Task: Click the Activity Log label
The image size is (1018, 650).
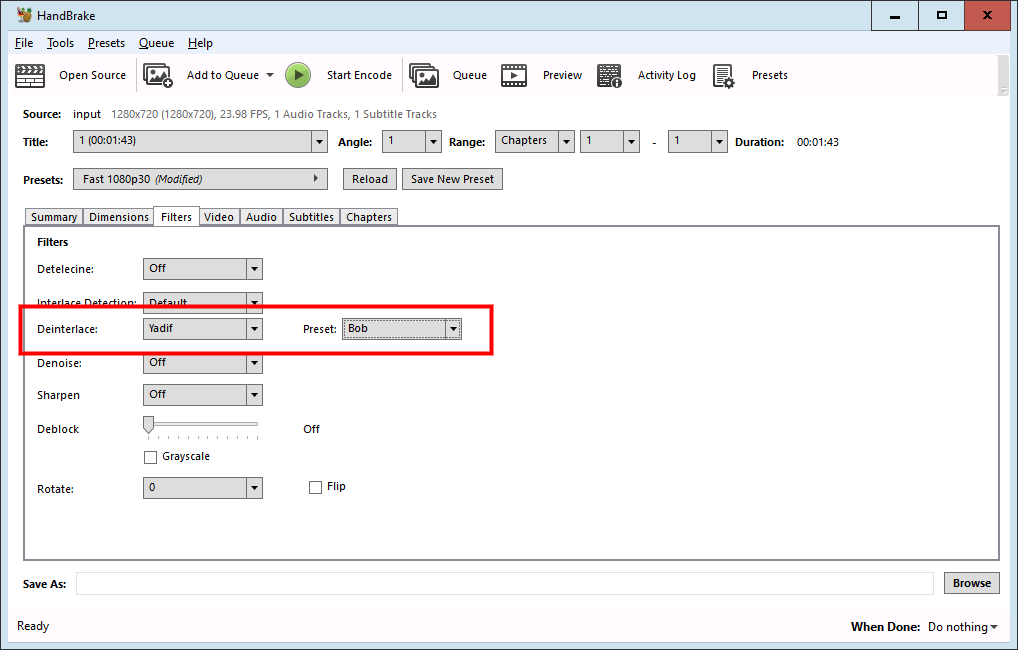Action: point(667,75)
